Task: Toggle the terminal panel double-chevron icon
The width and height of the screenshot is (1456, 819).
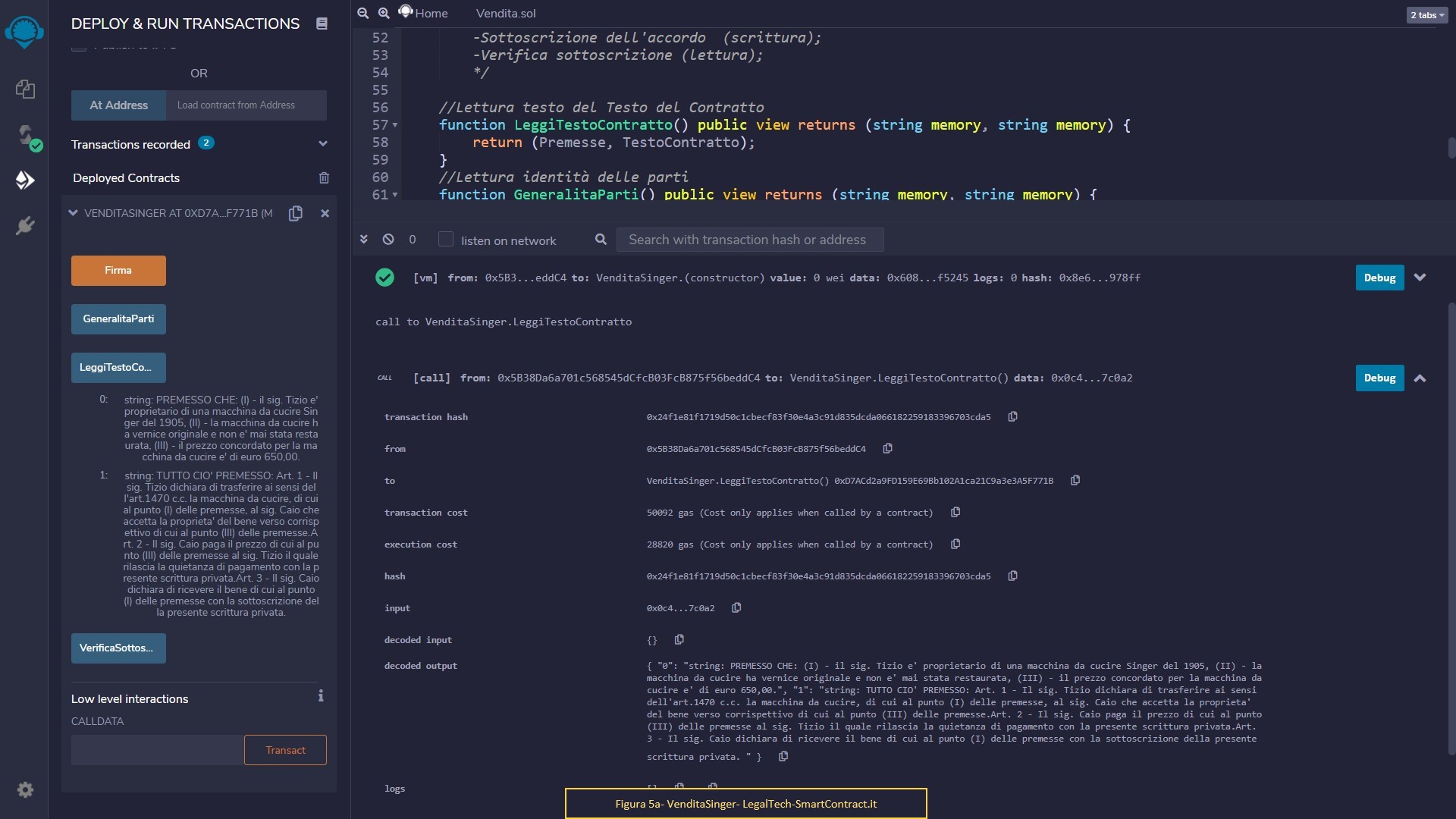Action: [364, 239]
